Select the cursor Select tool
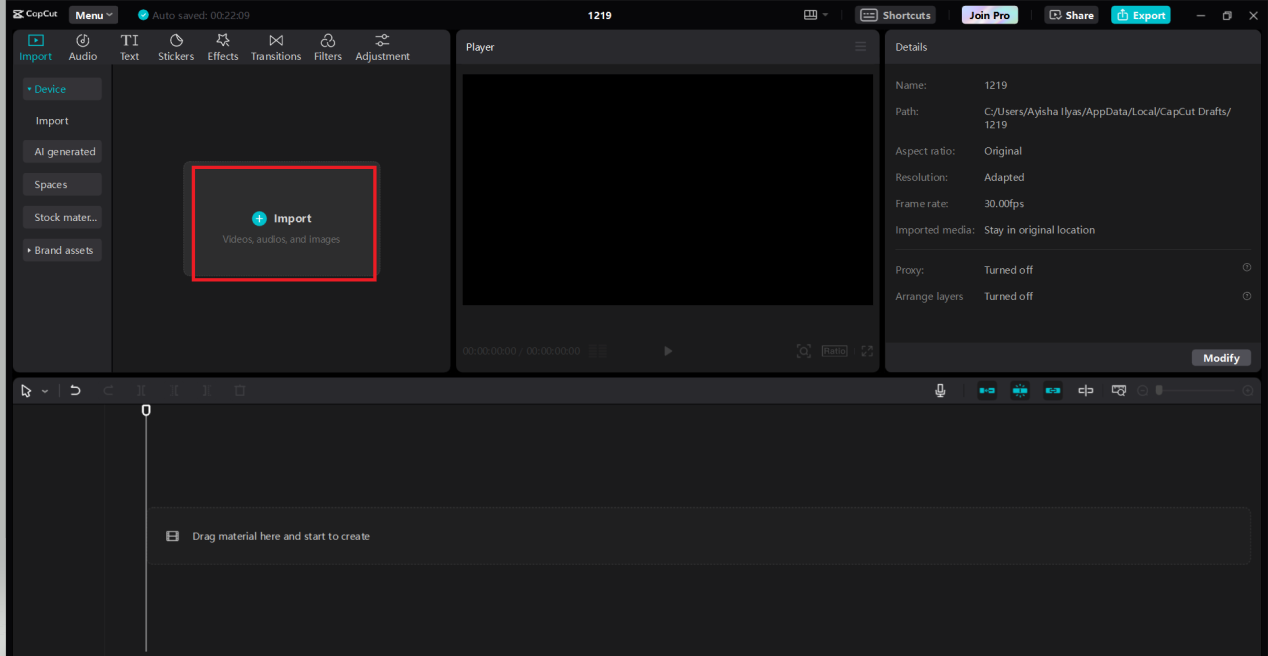This screenshot has height=656, width=1268. (x=27, y=391)
